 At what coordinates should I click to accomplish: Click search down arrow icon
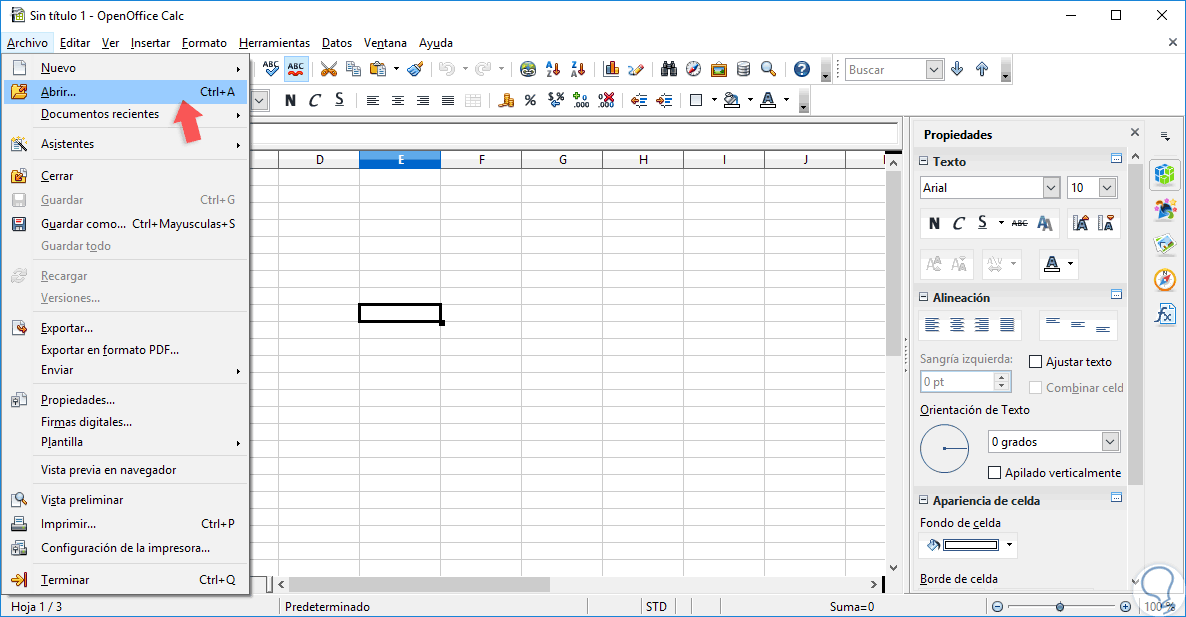pos(957,70)
